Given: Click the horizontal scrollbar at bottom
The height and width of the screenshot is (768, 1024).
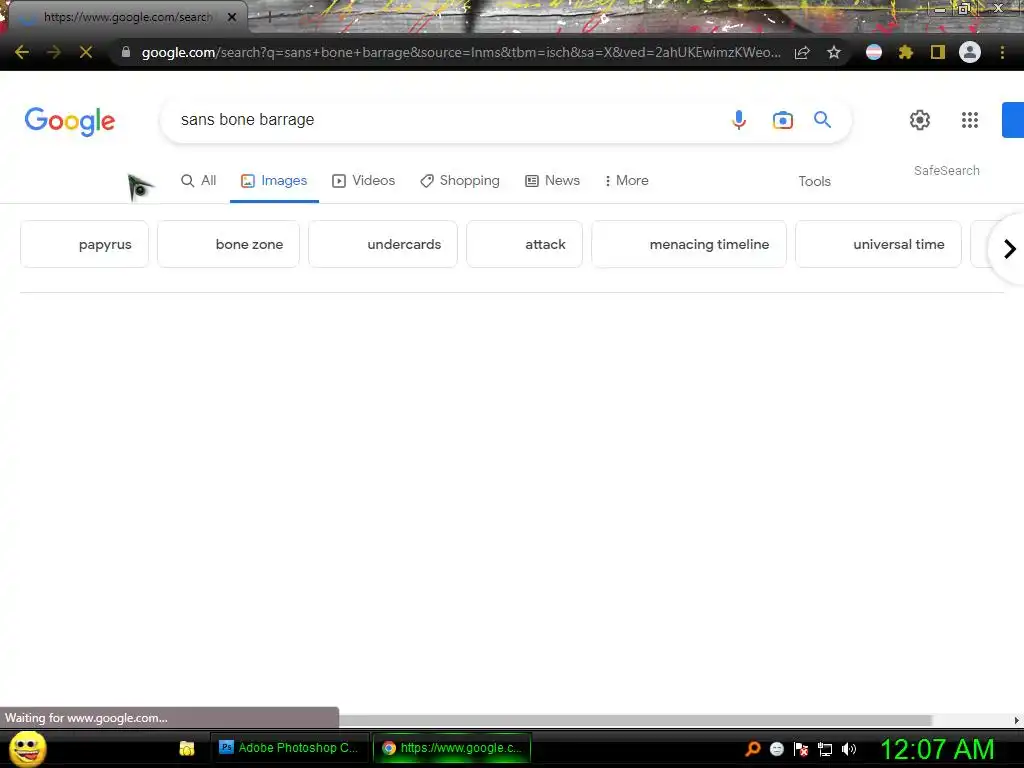Looking at the screenshot, I should tap(635, 720).
